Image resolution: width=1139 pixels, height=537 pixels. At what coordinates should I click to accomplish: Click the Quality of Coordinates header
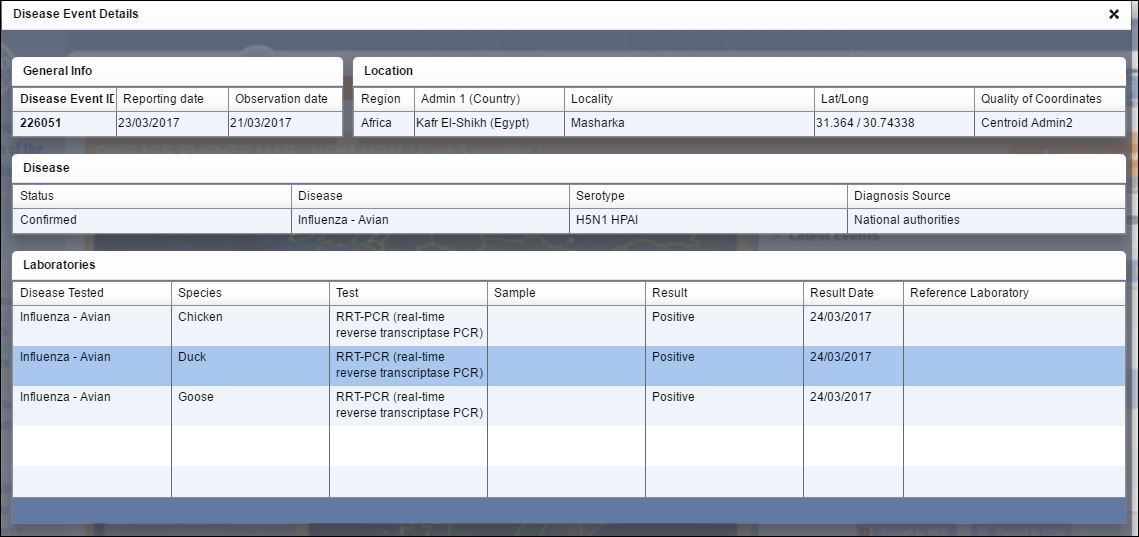pos(1050,100)
